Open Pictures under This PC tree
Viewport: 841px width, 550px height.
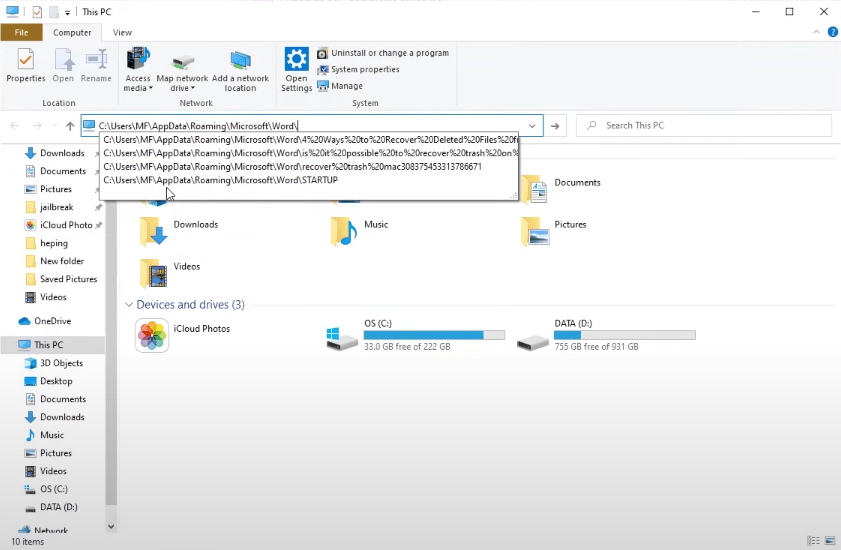56,453
